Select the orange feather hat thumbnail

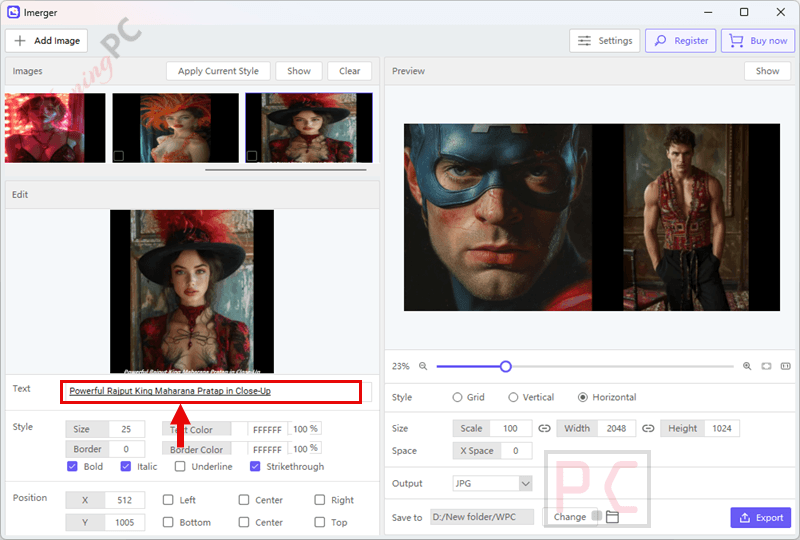point(176,128)
